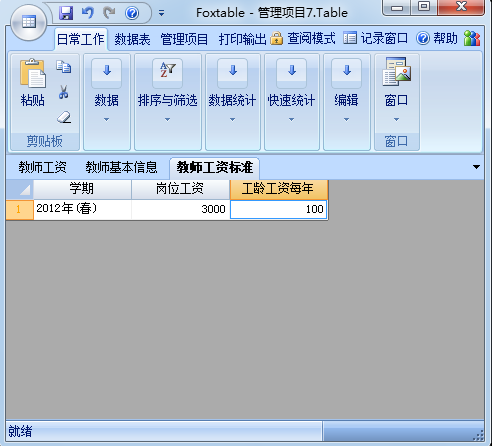Viewport: 492px width, 446px height.
Task: Expand the 排序与筛选 dropdown group
Action: 168,102
